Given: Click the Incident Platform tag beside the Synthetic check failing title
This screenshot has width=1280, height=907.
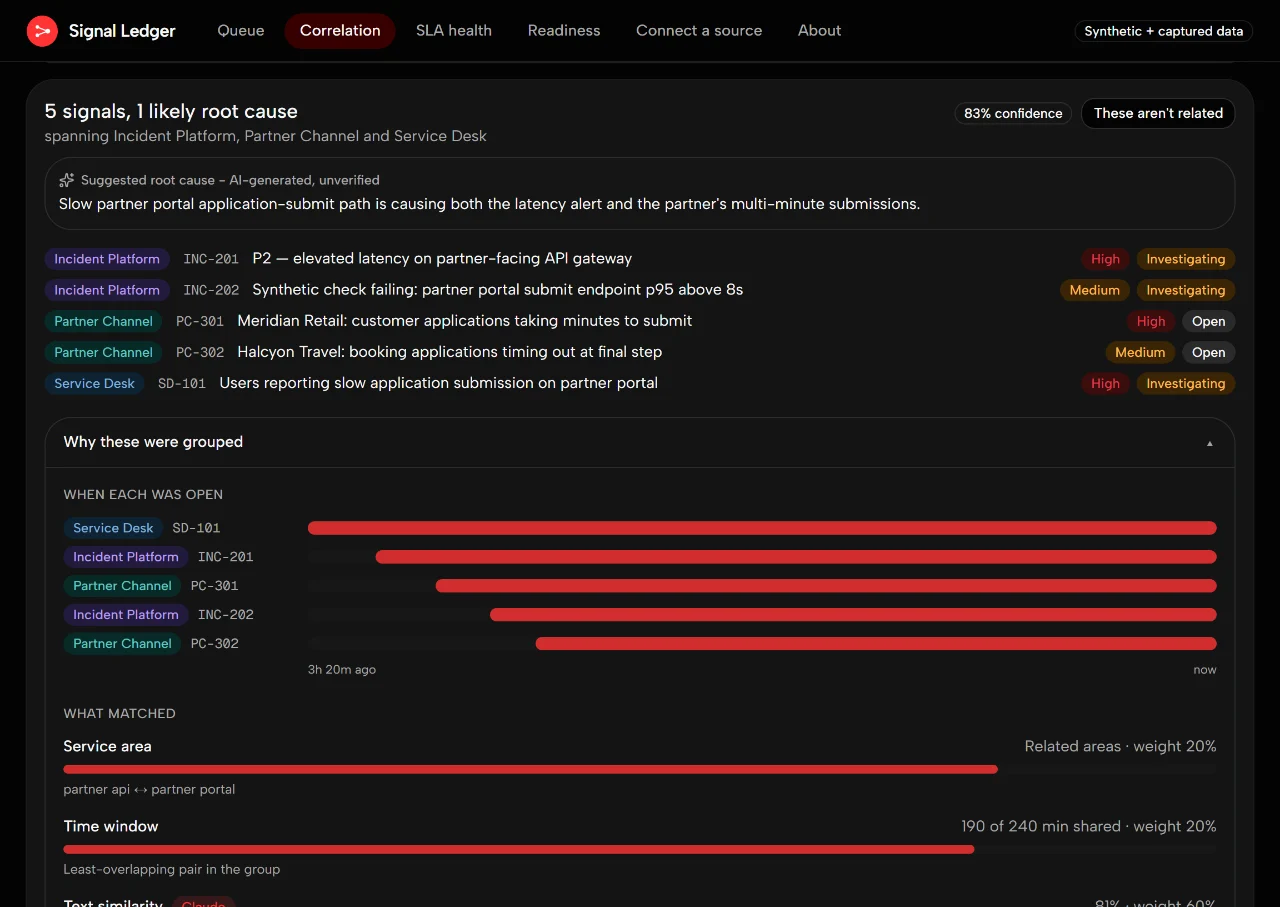Looking at the screenshot, I should [x=107, y=290].
